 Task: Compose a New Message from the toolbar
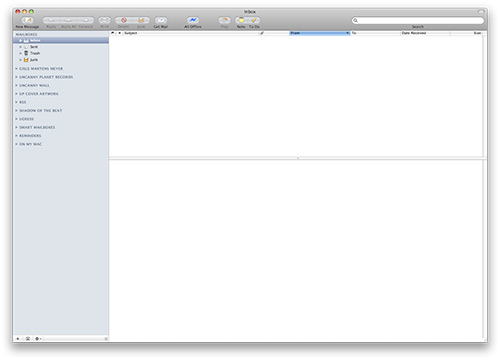(x=27, y=20)
